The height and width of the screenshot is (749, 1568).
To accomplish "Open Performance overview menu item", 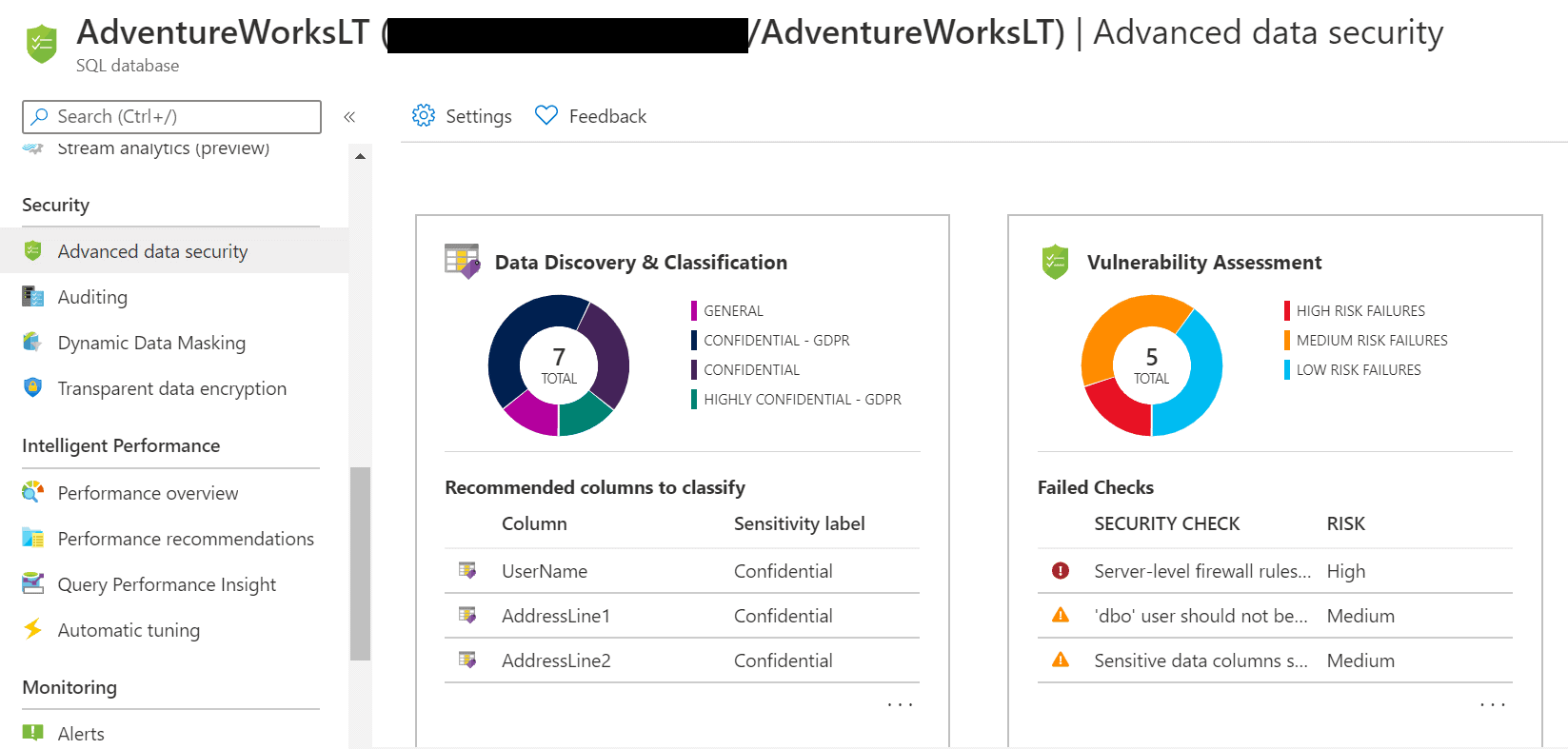I will pyautogui.click(x=148, y=493).
